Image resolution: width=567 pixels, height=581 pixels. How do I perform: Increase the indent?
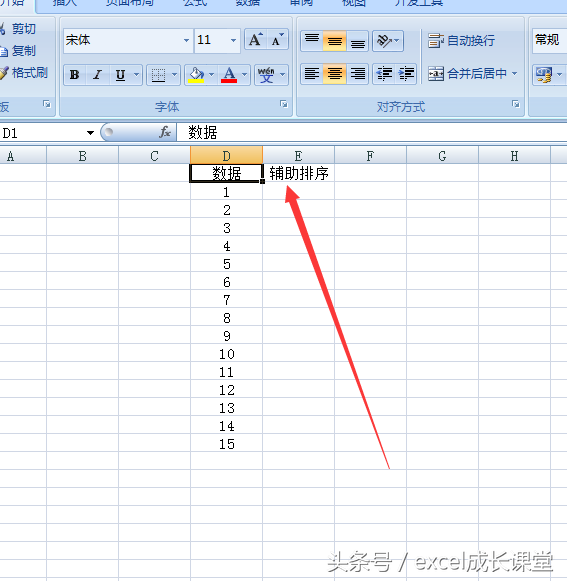406,73
